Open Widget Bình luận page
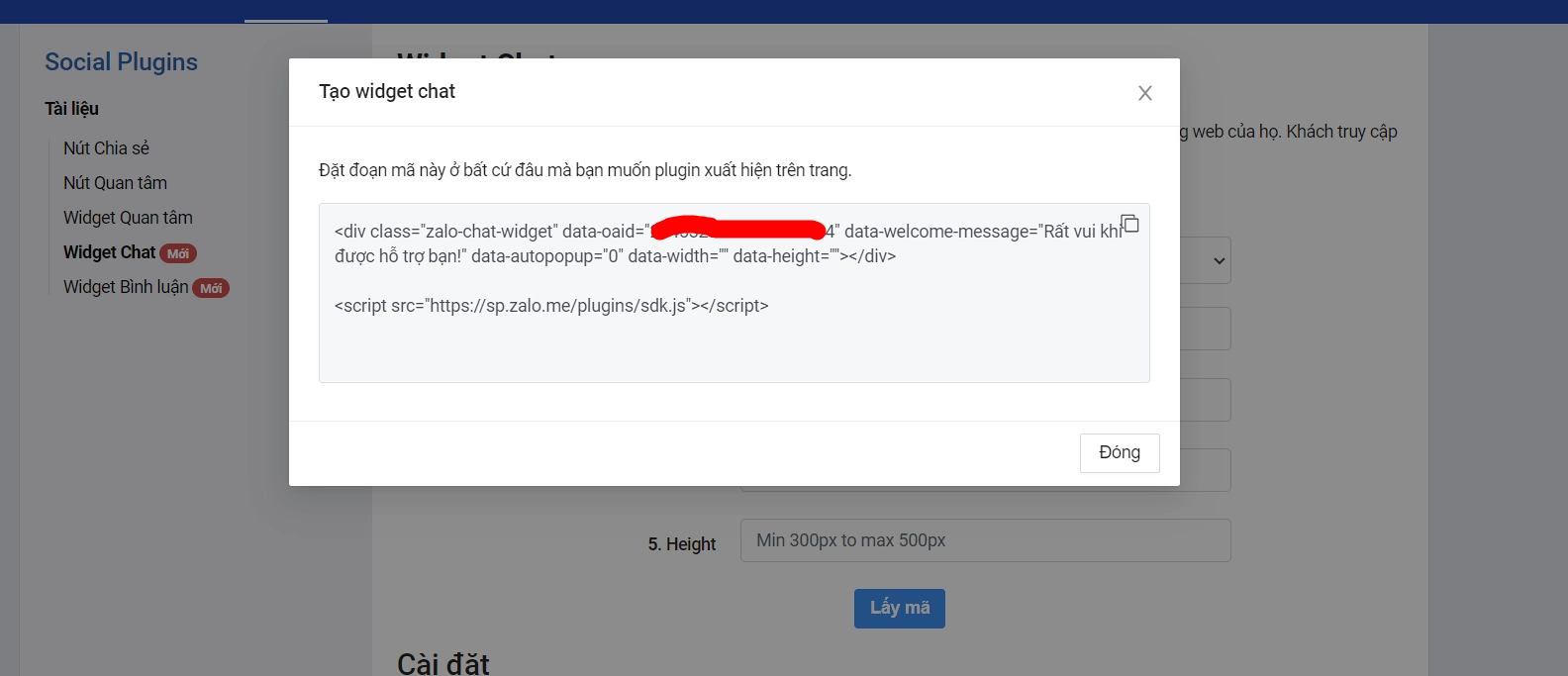 pos(126,287)
